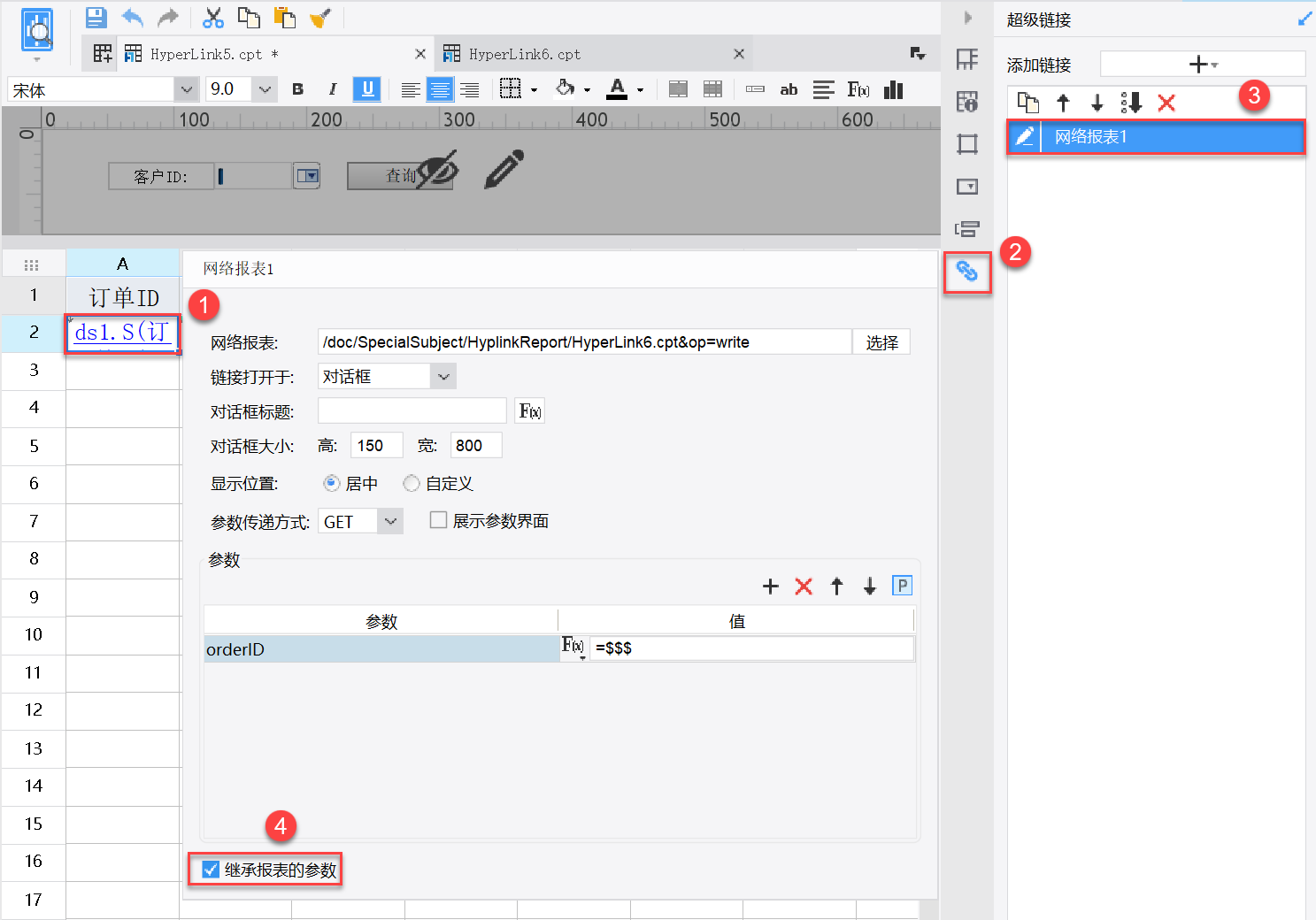This screenshot has width=1316, height=920.
Task: Close the HyperLink6.cpt tab
Action: [739, 54]
